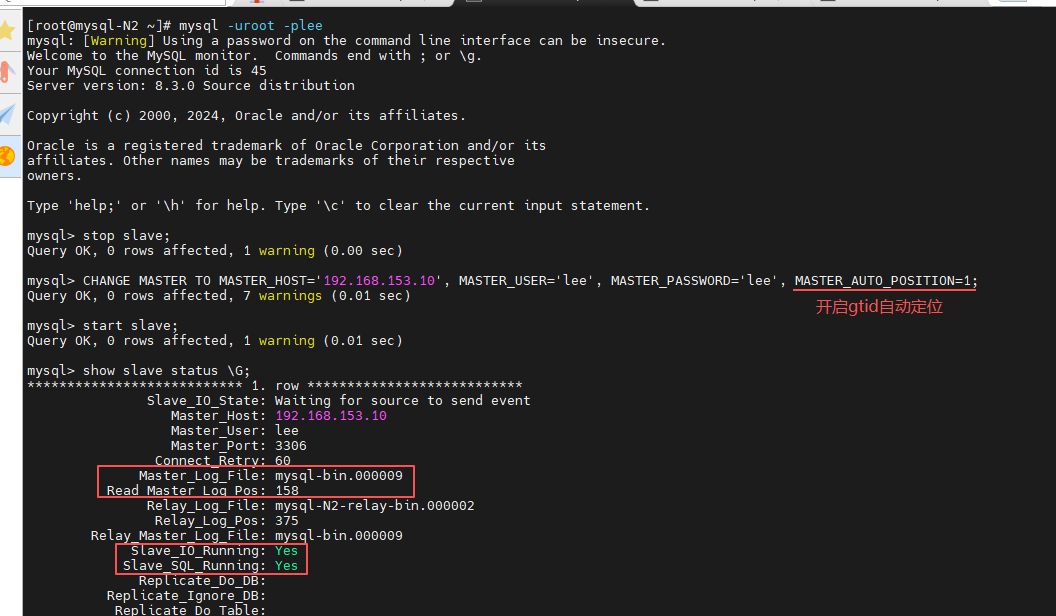The width and height of the screenshot is (1056, 616).
Task: Click the 'show slave status \G;' command
Action: tap(166, 371)
